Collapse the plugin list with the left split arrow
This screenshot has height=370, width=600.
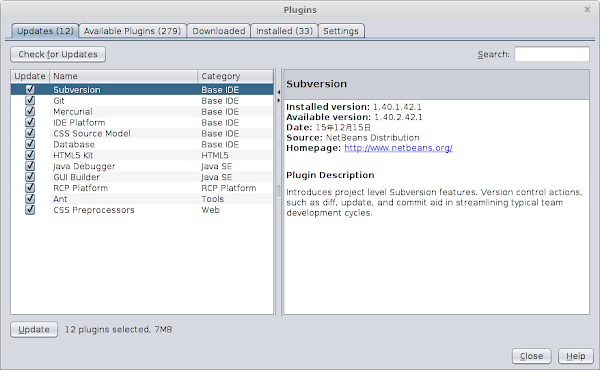(x=279, y=92)
